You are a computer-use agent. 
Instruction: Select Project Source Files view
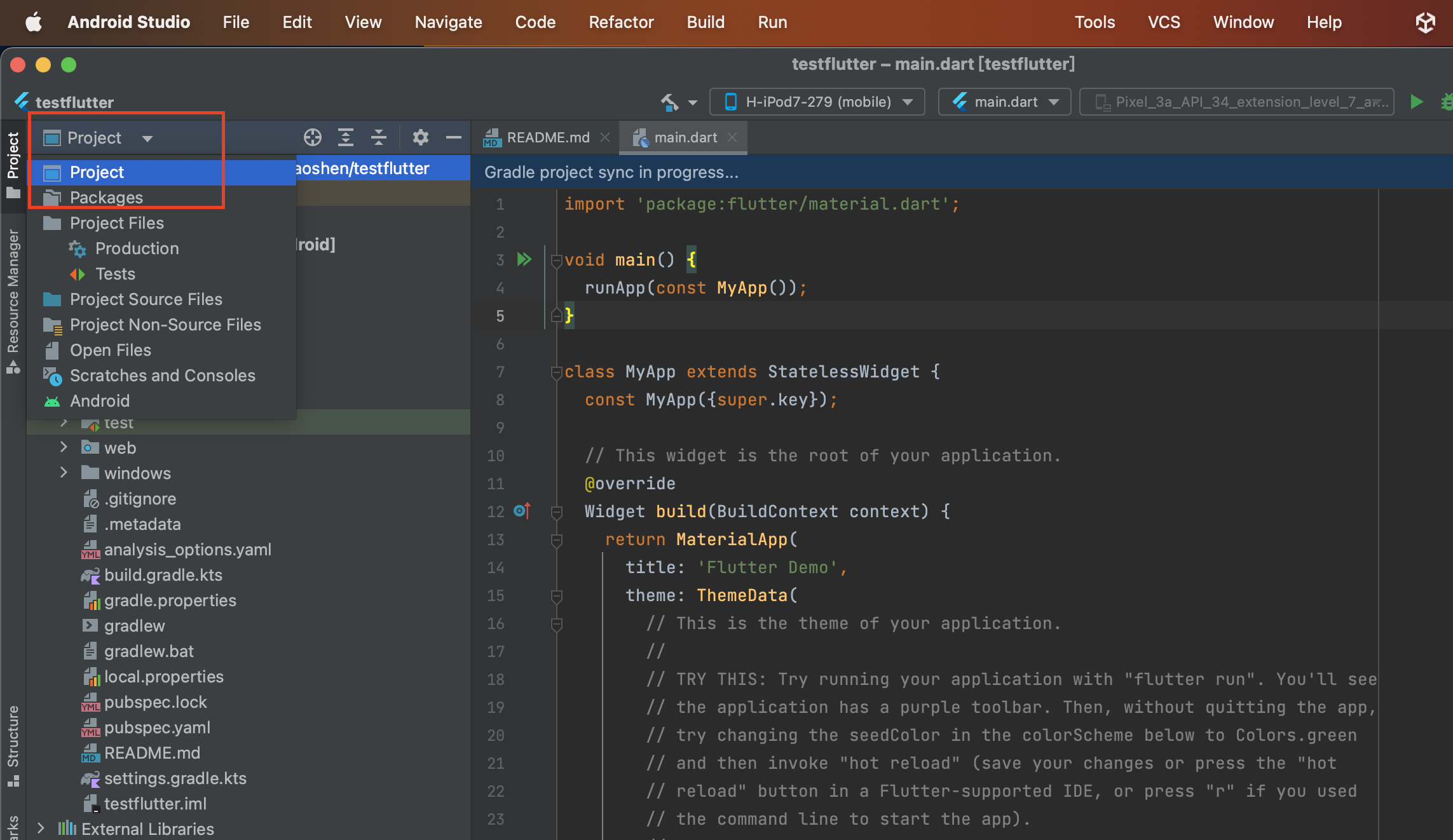pyautogui.click(x=163, y=299)
